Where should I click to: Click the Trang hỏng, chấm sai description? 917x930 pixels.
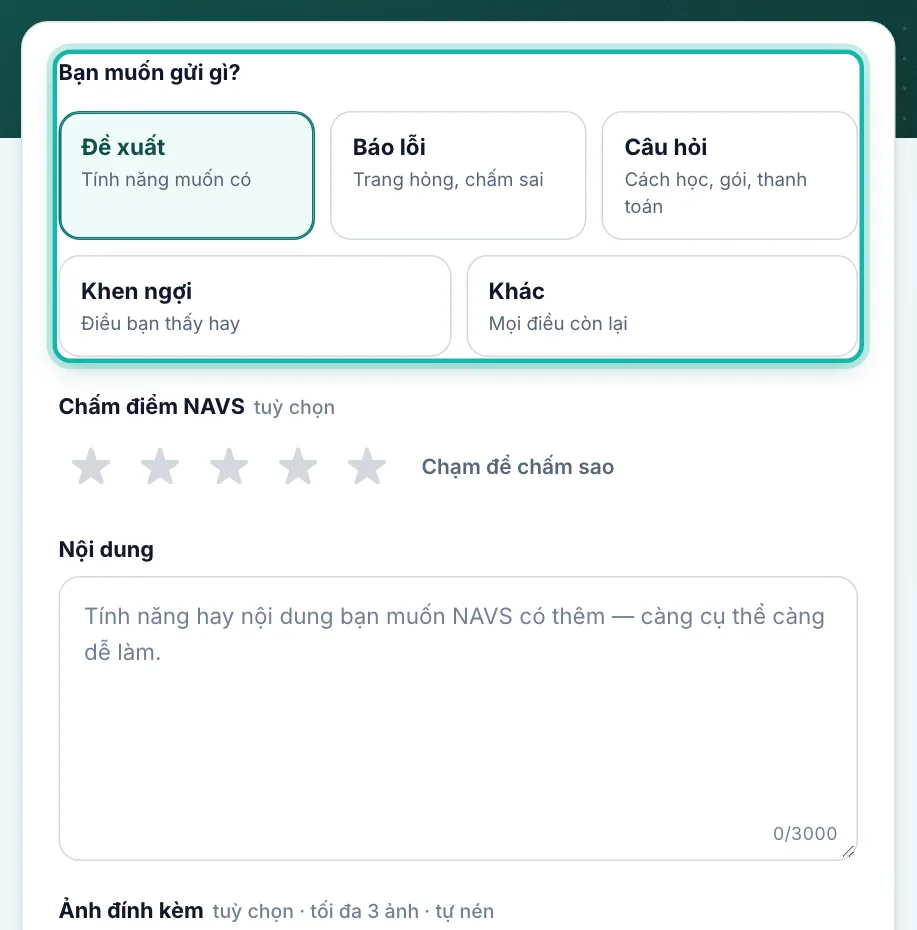(x=448, y=180)
